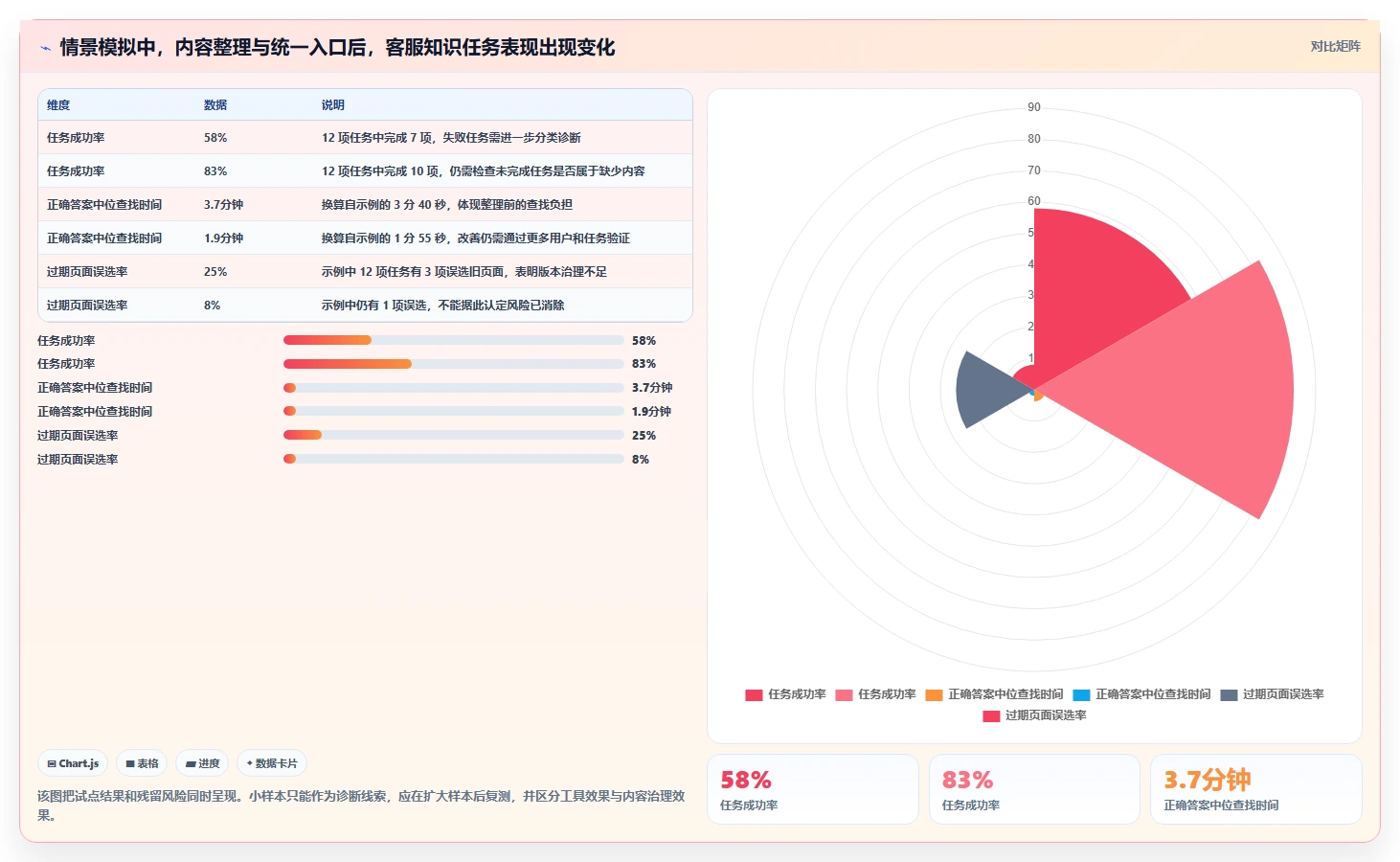Select the 进度 chip
1400x862 pixels.
202,763
